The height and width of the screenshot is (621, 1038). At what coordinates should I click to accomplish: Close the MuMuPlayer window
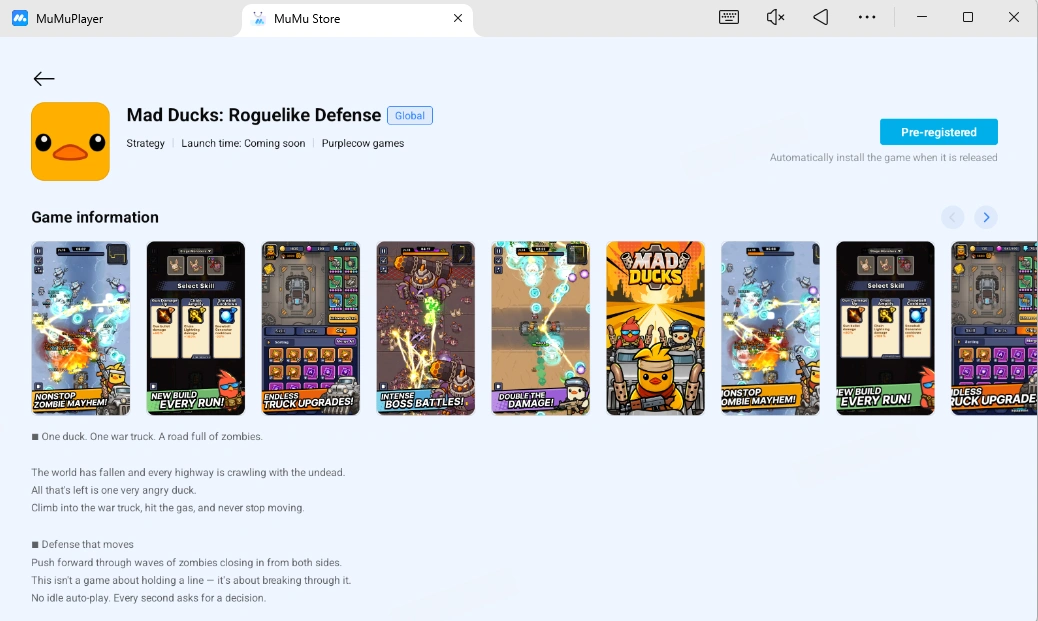(1014, 17)
